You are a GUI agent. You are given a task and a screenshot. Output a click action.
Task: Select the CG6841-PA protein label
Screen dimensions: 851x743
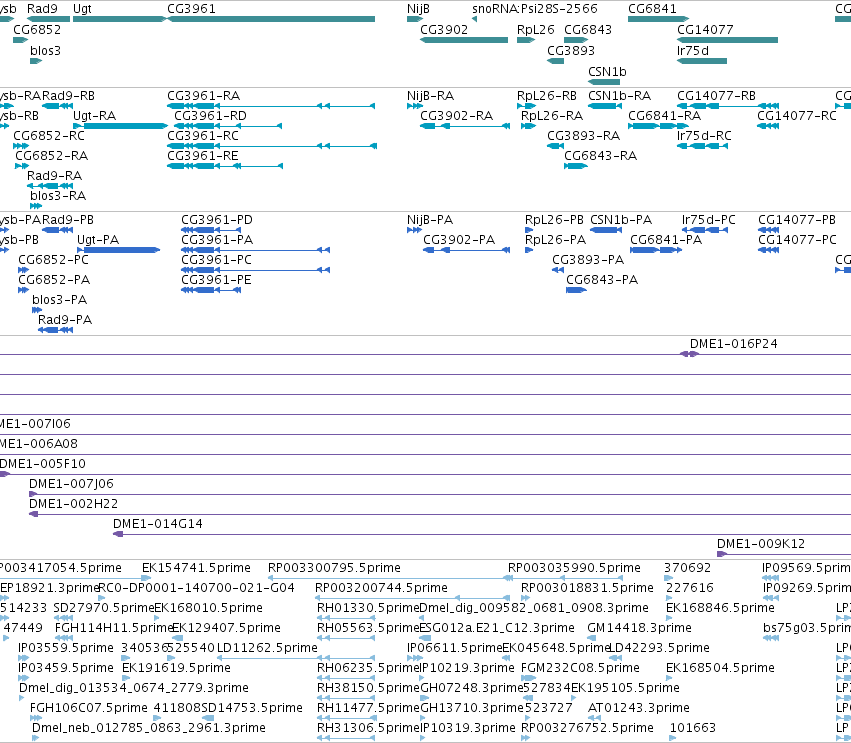(666, 240)
